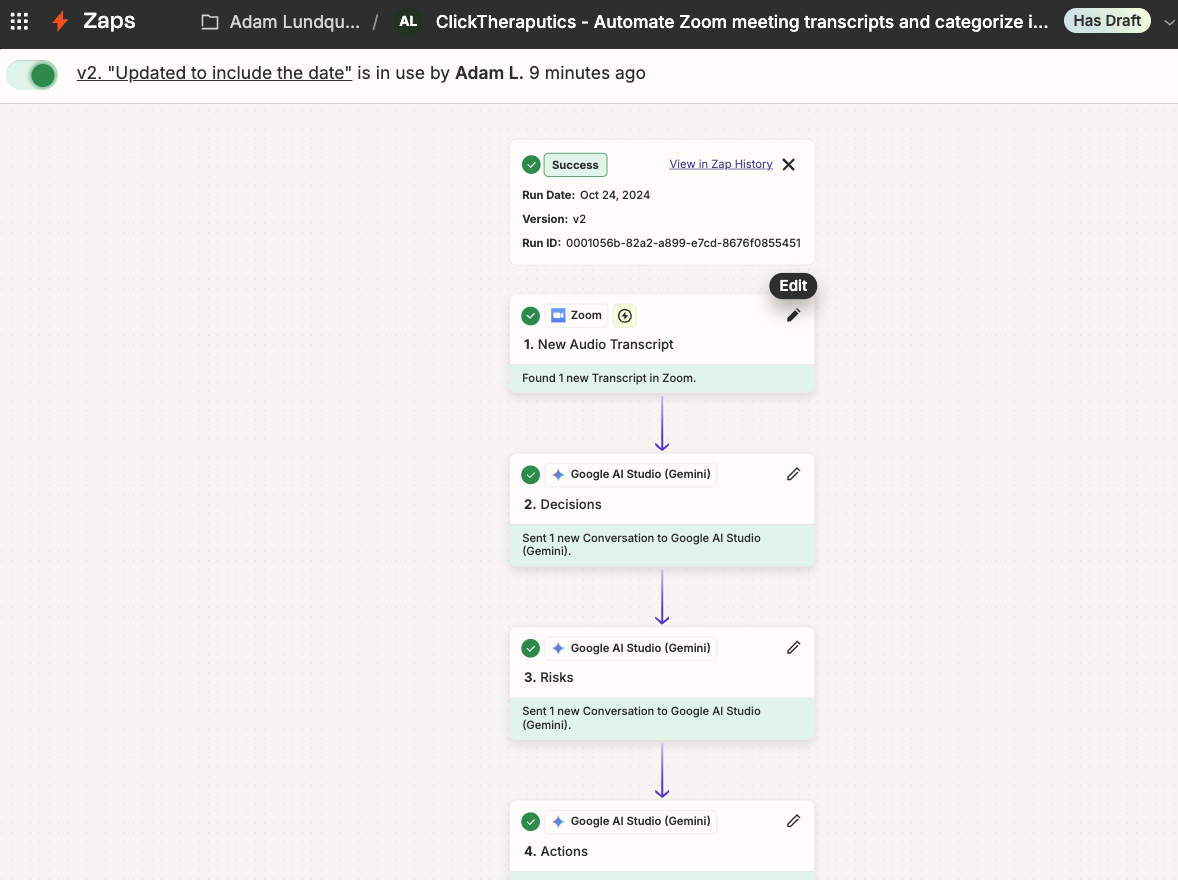Turn off the Zap on/off switch
Image resolution: width=1178 pixels, height=880 pixels.
point(33,74)
